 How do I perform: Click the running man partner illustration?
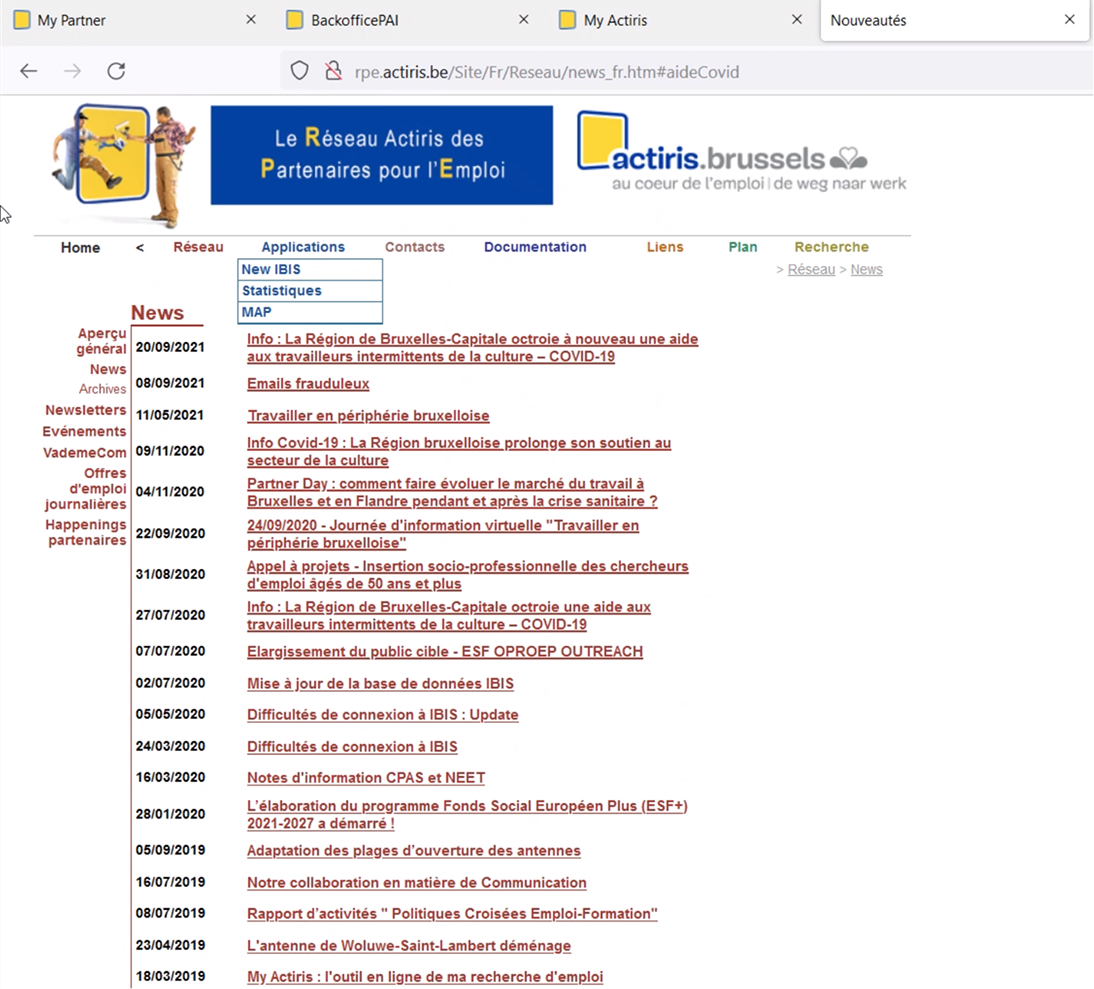[124, 165]
